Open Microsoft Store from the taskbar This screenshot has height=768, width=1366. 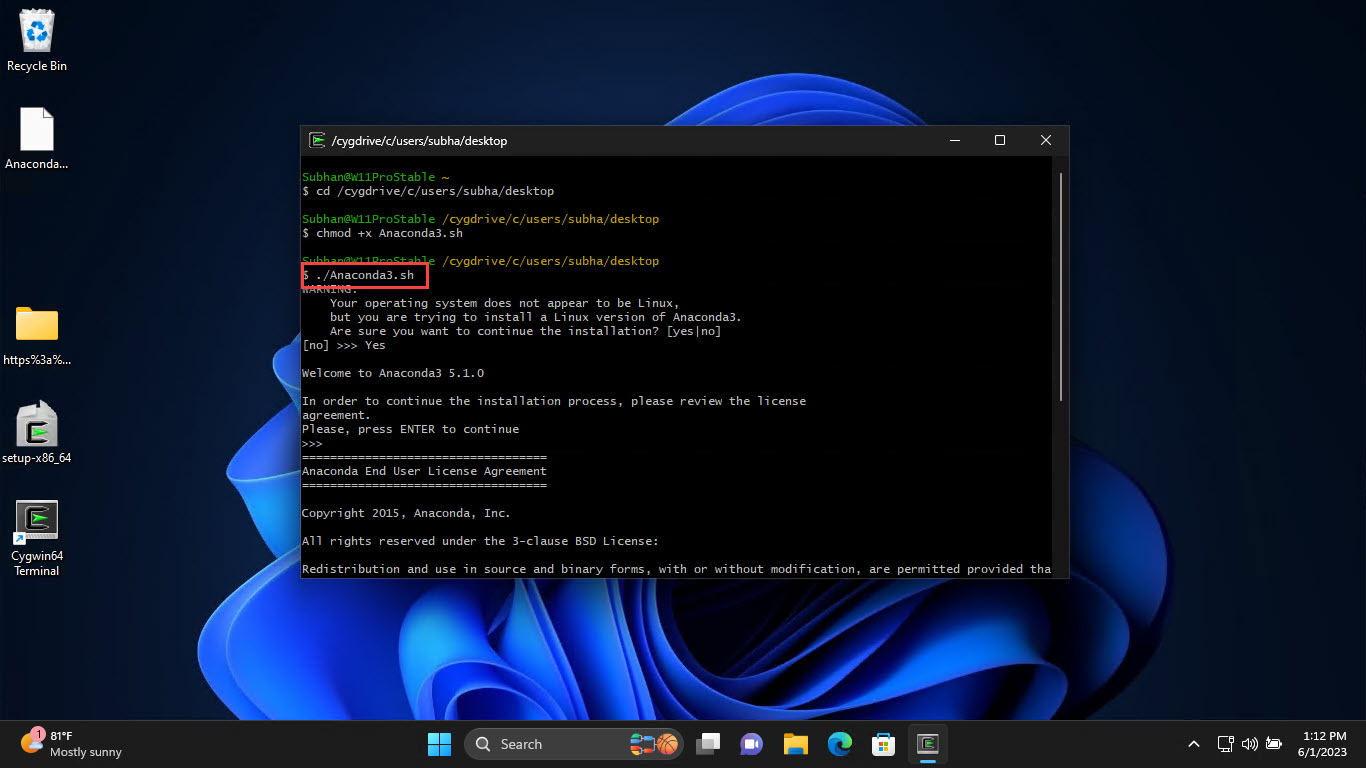click(x=883, y=744)
